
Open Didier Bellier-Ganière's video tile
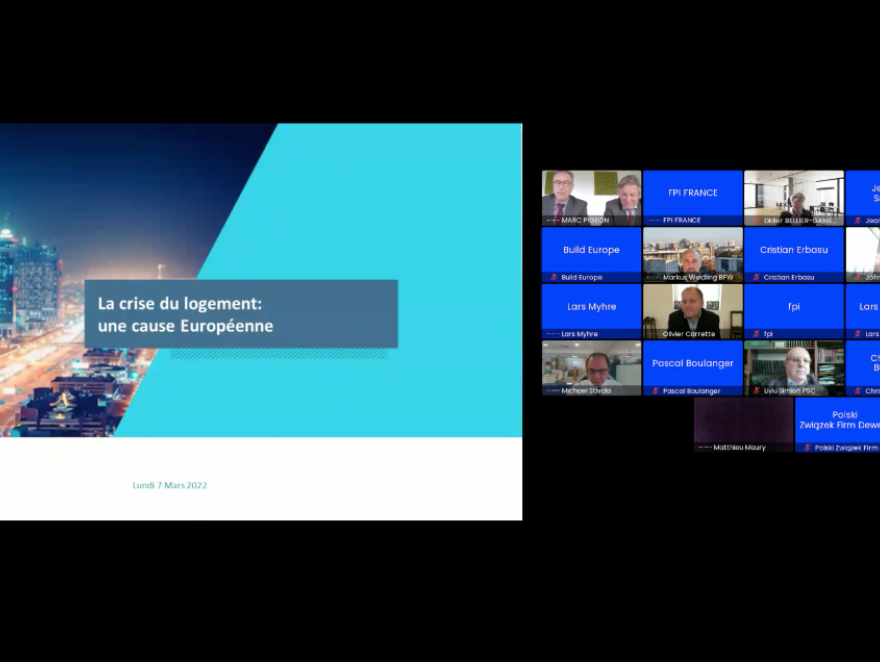click(794, 198)
